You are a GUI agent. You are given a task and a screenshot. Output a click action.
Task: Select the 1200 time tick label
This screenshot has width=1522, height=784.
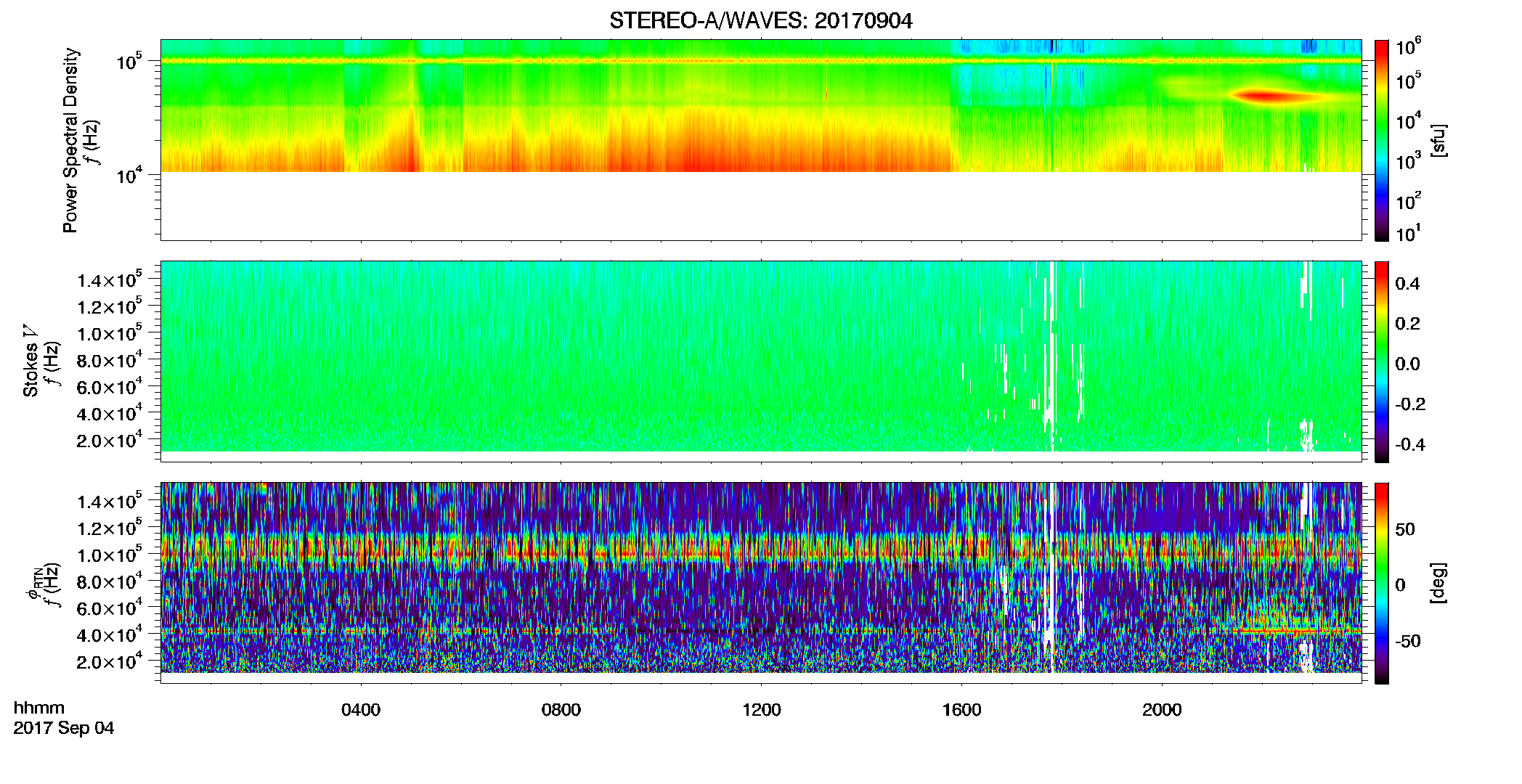tap(762, 710)
